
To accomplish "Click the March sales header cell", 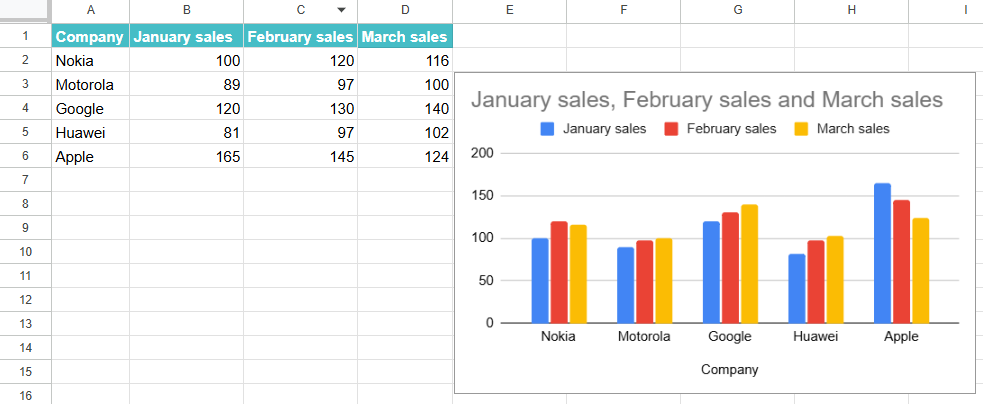I will pos(405,36).
